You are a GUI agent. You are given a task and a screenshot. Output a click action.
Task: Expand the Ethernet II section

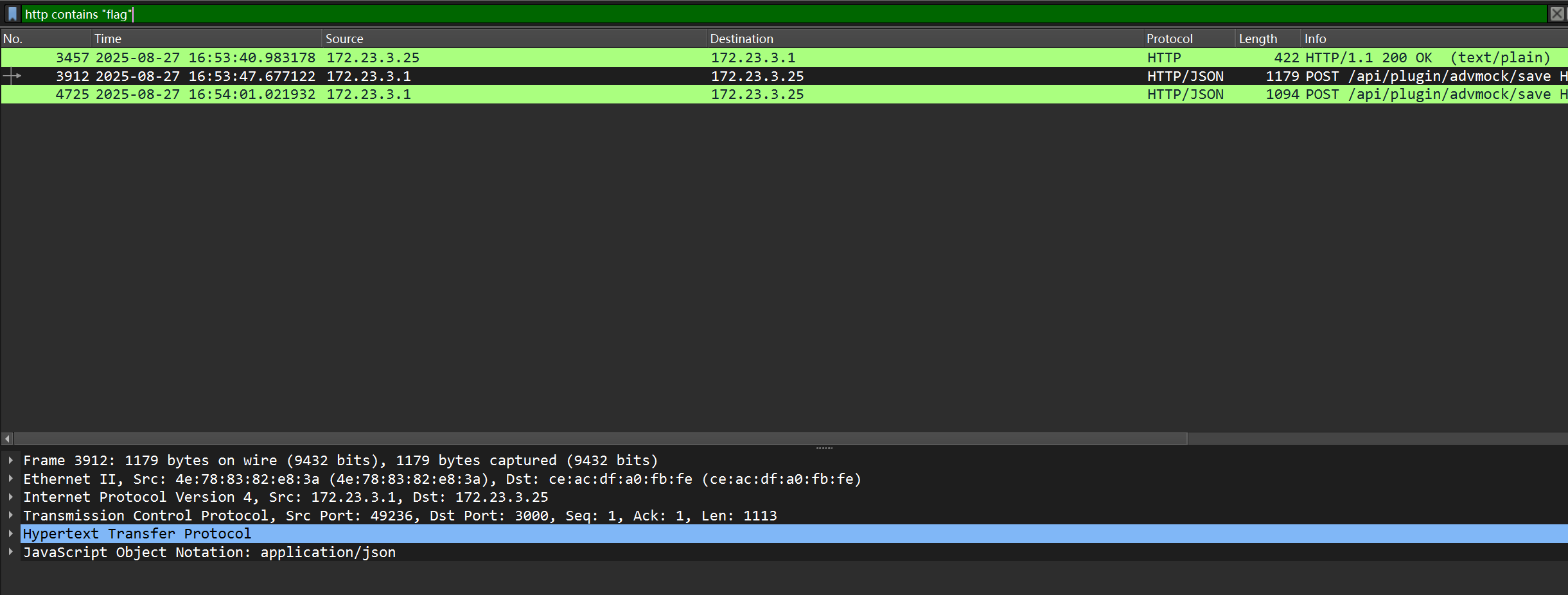coord(11,479)
